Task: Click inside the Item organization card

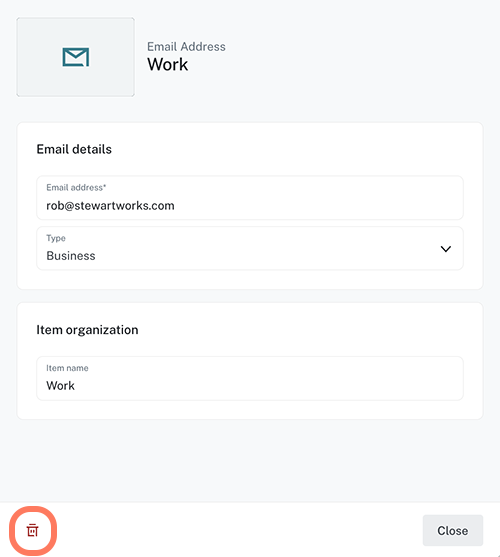Action: coord(250,361)
